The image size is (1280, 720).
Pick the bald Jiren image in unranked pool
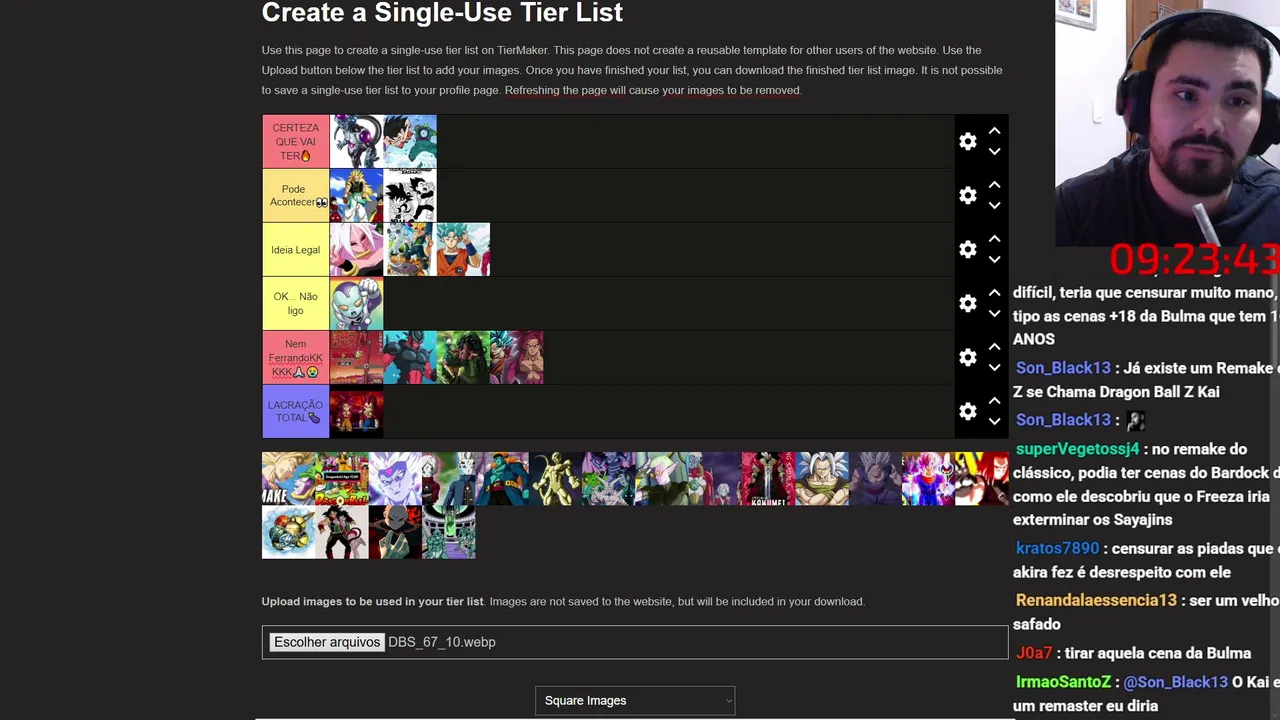pyautogui.click(x=395, y=532)
